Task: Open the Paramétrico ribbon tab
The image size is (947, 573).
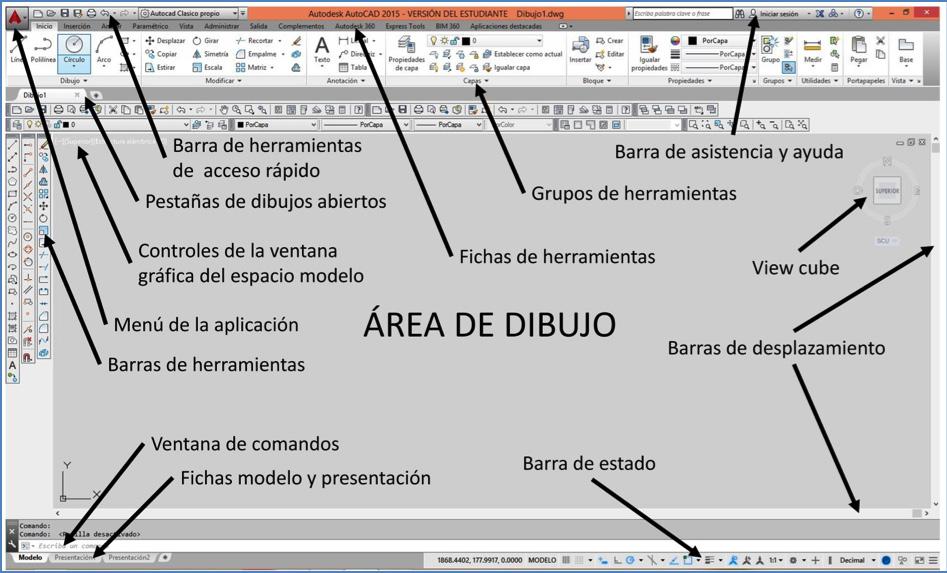Action: (x=150, y=27)
